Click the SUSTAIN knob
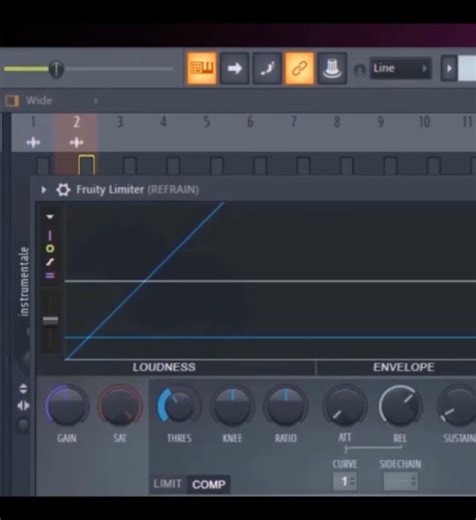This screenshot has height=520, width=476. [457, 405]
